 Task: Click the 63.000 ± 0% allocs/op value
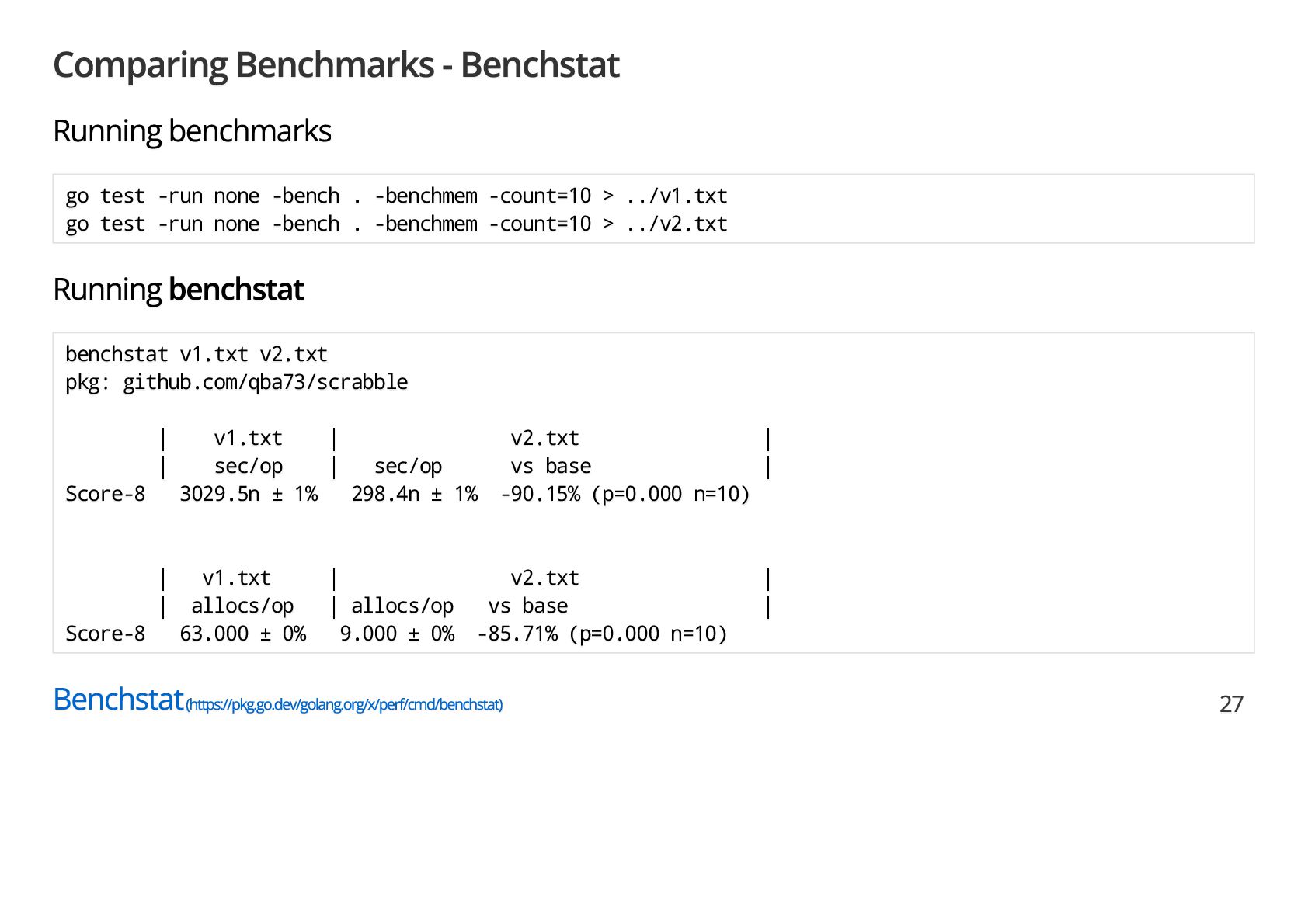pyautogui.click(x=242, y=634)
